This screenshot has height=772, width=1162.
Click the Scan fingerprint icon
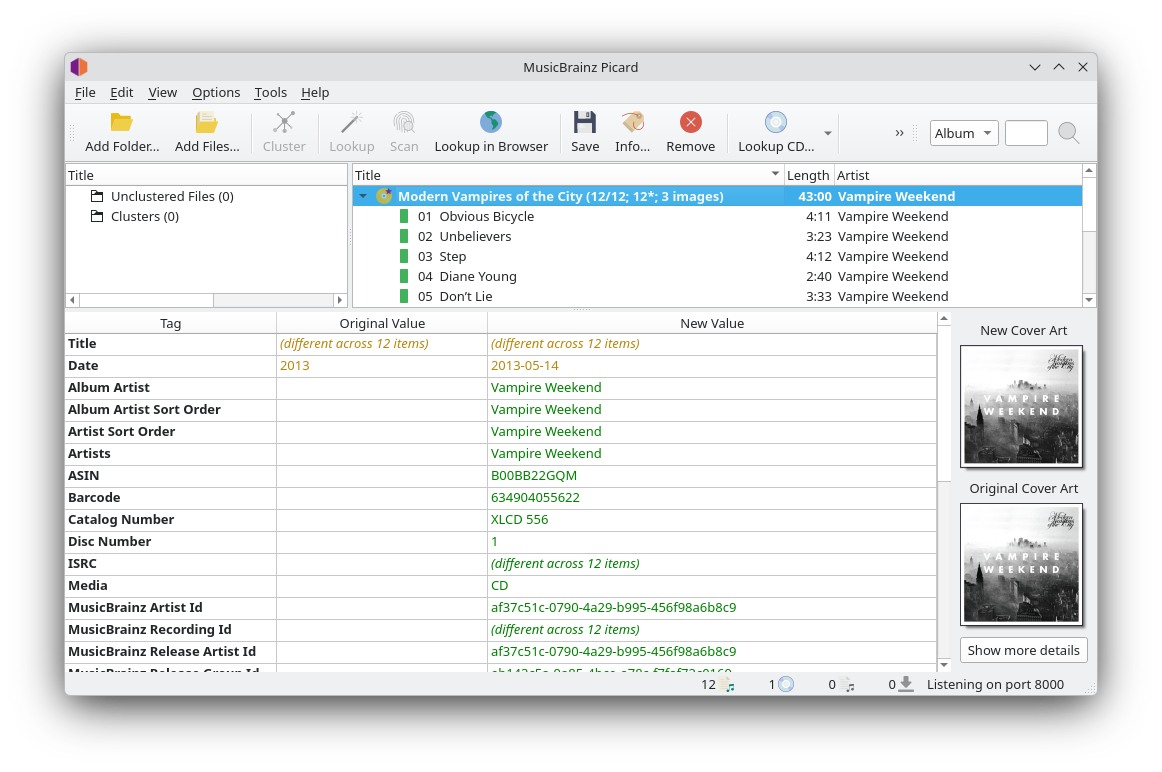point(404,122)
